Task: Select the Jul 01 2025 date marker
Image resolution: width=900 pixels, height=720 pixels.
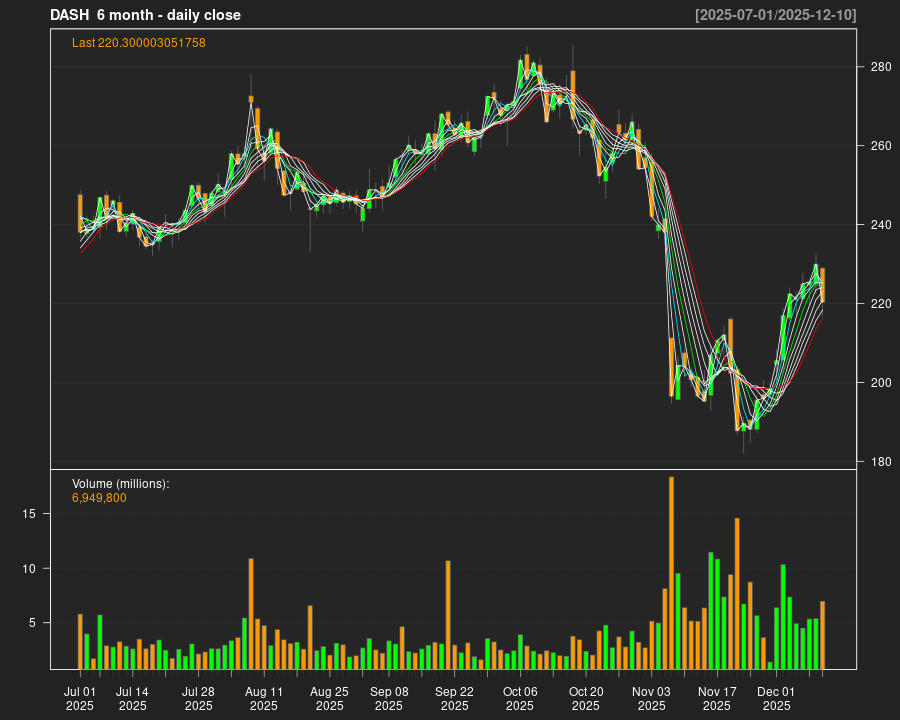Action: point(80,698)
